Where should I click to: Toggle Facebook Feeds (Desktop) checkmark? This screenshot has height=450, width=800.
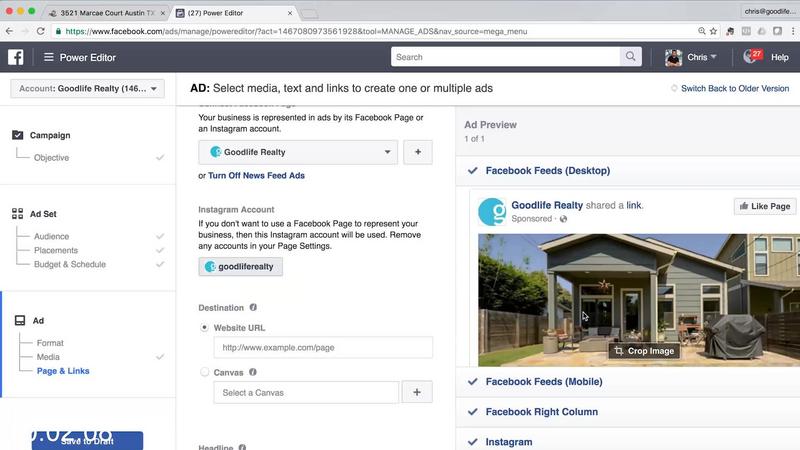[x=472, y=170]
